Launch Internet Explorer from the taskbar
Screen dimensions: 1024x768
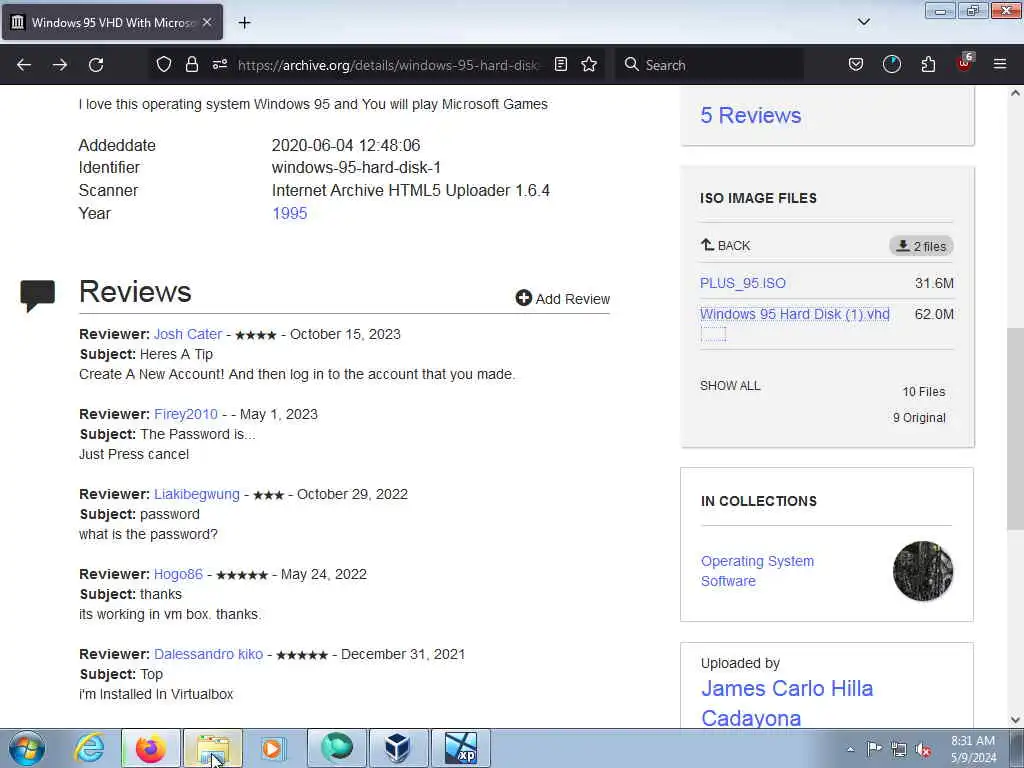(x=89, y=748)
